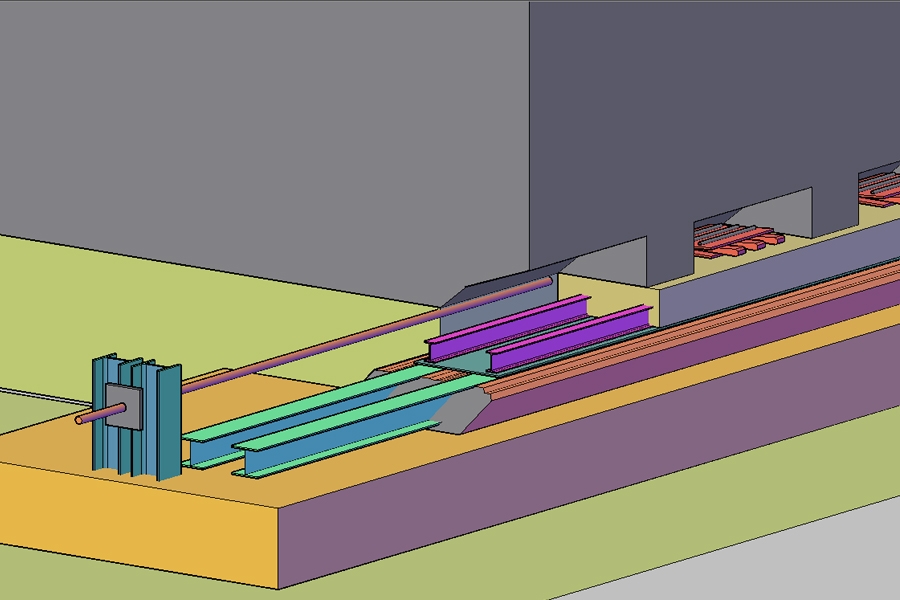Viewport: 900px width, 600px height.
Task: Select the purple slab side face
Action: 600,460
